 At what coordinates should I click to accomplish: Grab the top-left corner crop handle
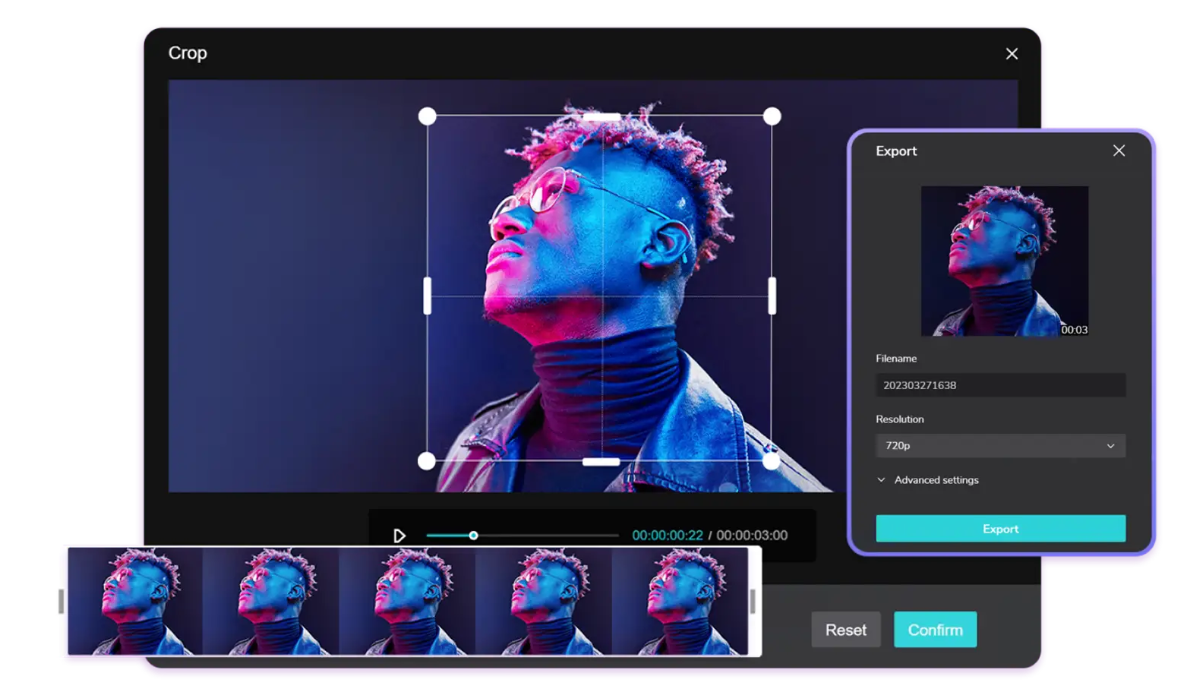click(427, 117)
